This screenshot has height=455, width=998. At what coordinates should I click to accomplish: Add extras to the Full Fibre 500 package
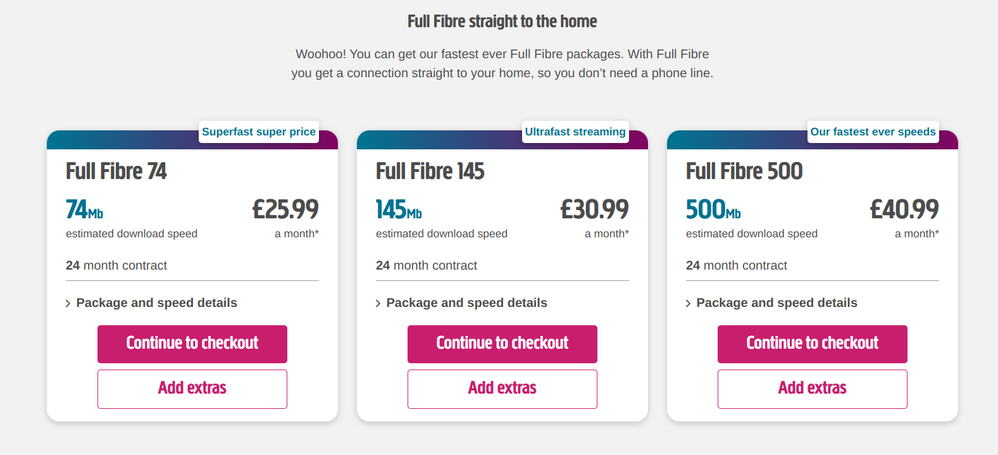[812, 388]
